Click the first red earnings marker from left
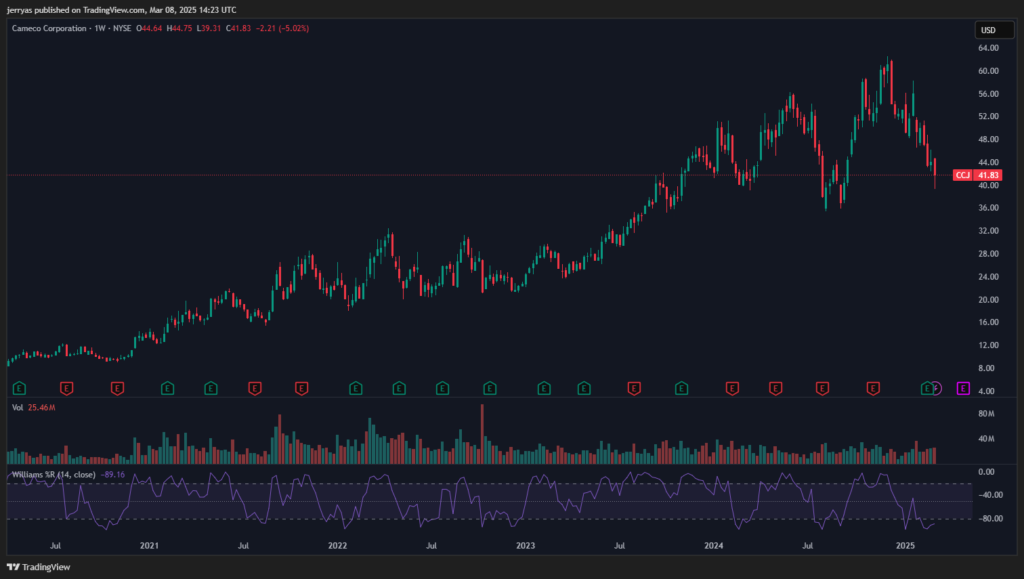The image size is (1024, 579). (x=67, y=387)
